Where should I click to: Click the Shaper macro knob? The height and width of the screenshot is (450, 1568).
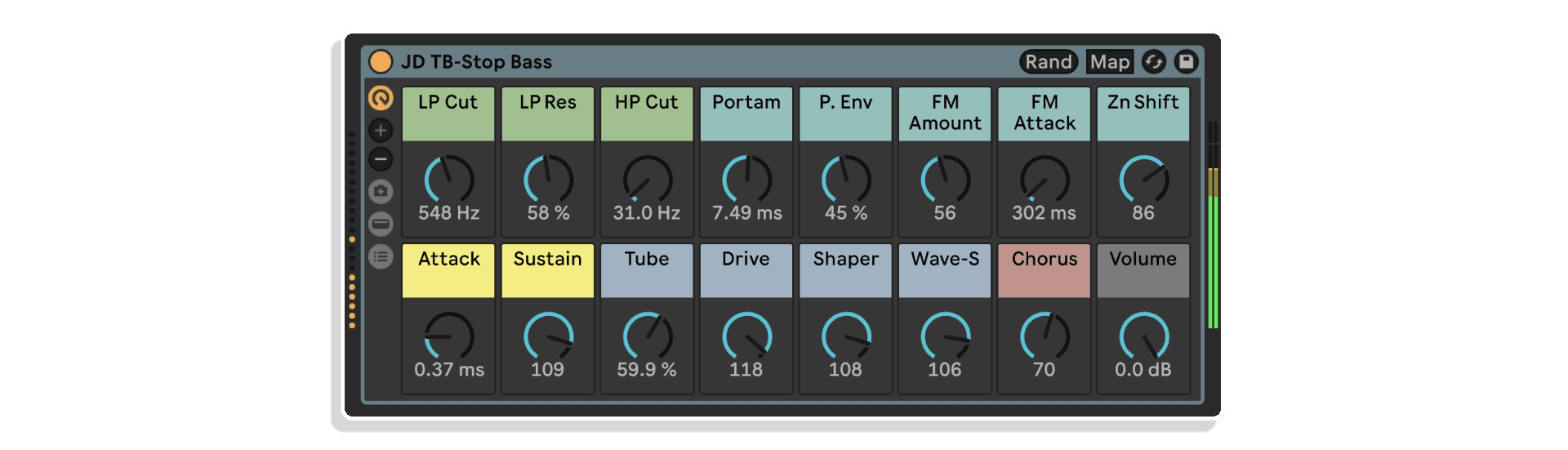[x=846, y=336]
